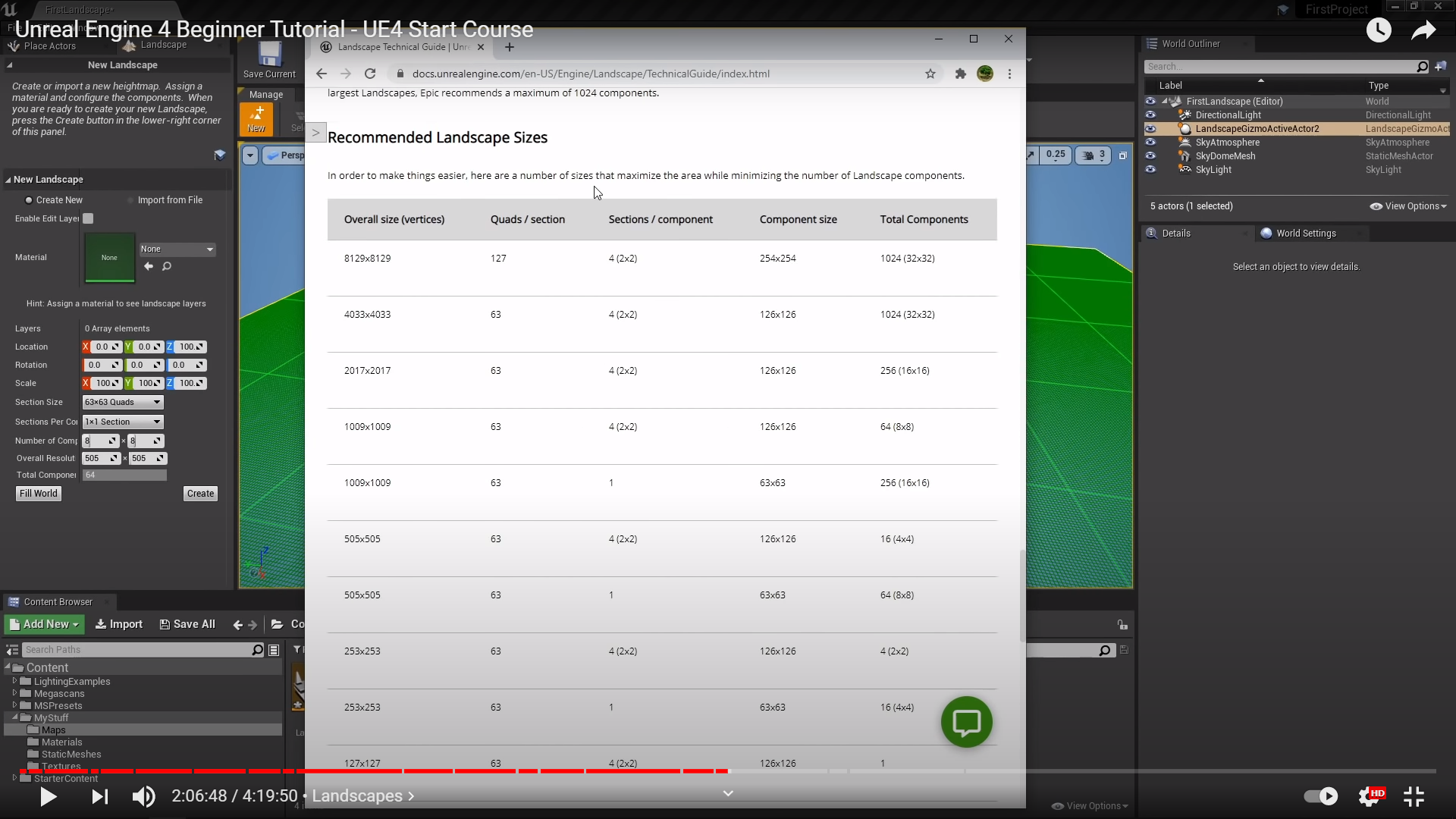Click the video Share arrow icon
This screenshot has height=819, width=1456.
(1423, 30)
